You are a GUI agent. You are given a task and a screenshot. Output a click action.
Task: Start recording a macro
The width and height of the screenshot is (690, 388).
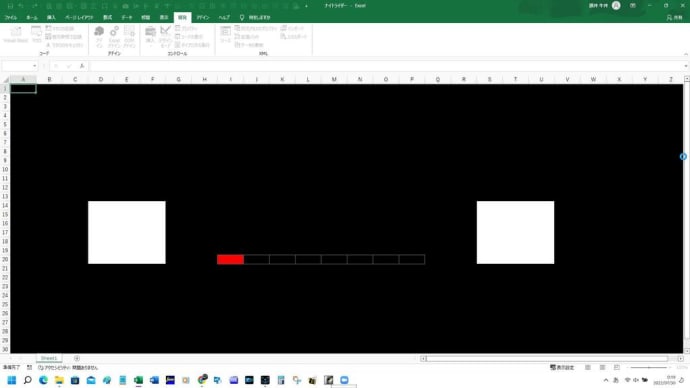point(60,28)
